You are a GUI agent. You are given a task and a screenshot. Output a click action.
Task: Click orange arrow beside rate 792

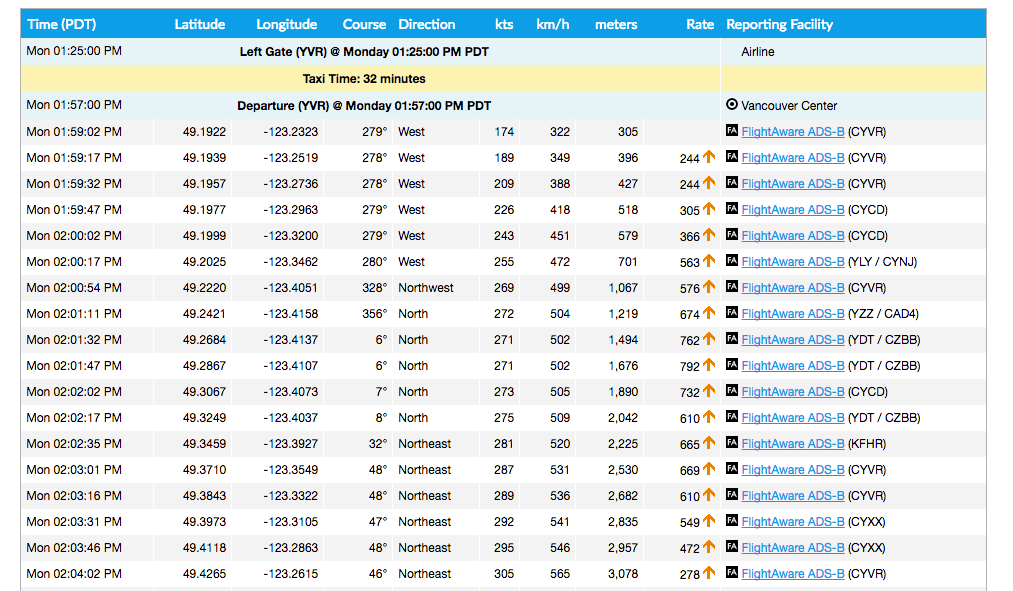709,365
